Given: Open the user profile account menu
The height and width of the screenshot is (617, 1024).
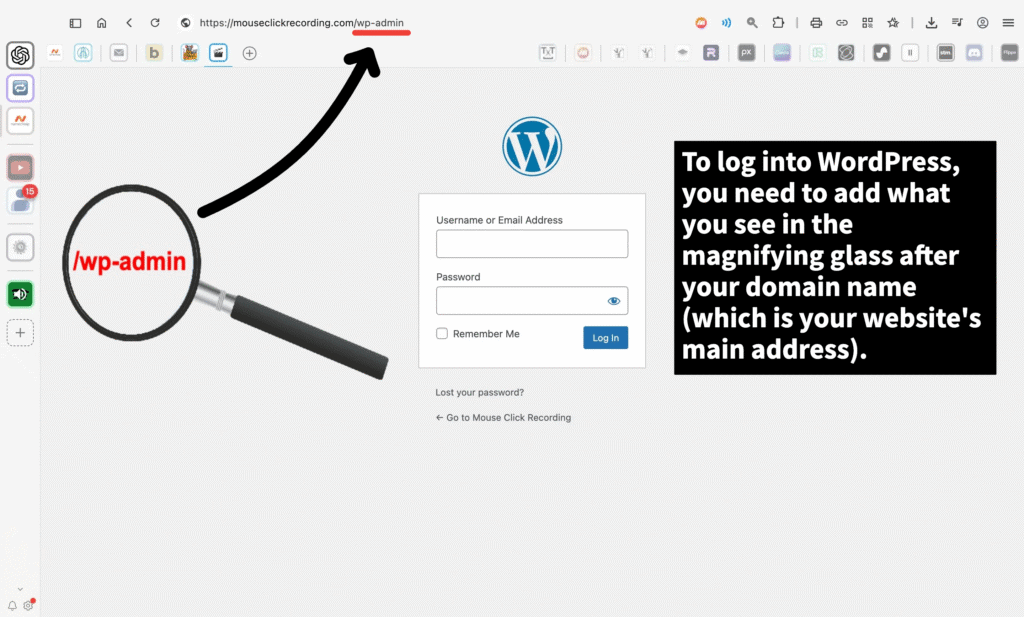Looking at the screenshot, I should click(x=983, y=22).
